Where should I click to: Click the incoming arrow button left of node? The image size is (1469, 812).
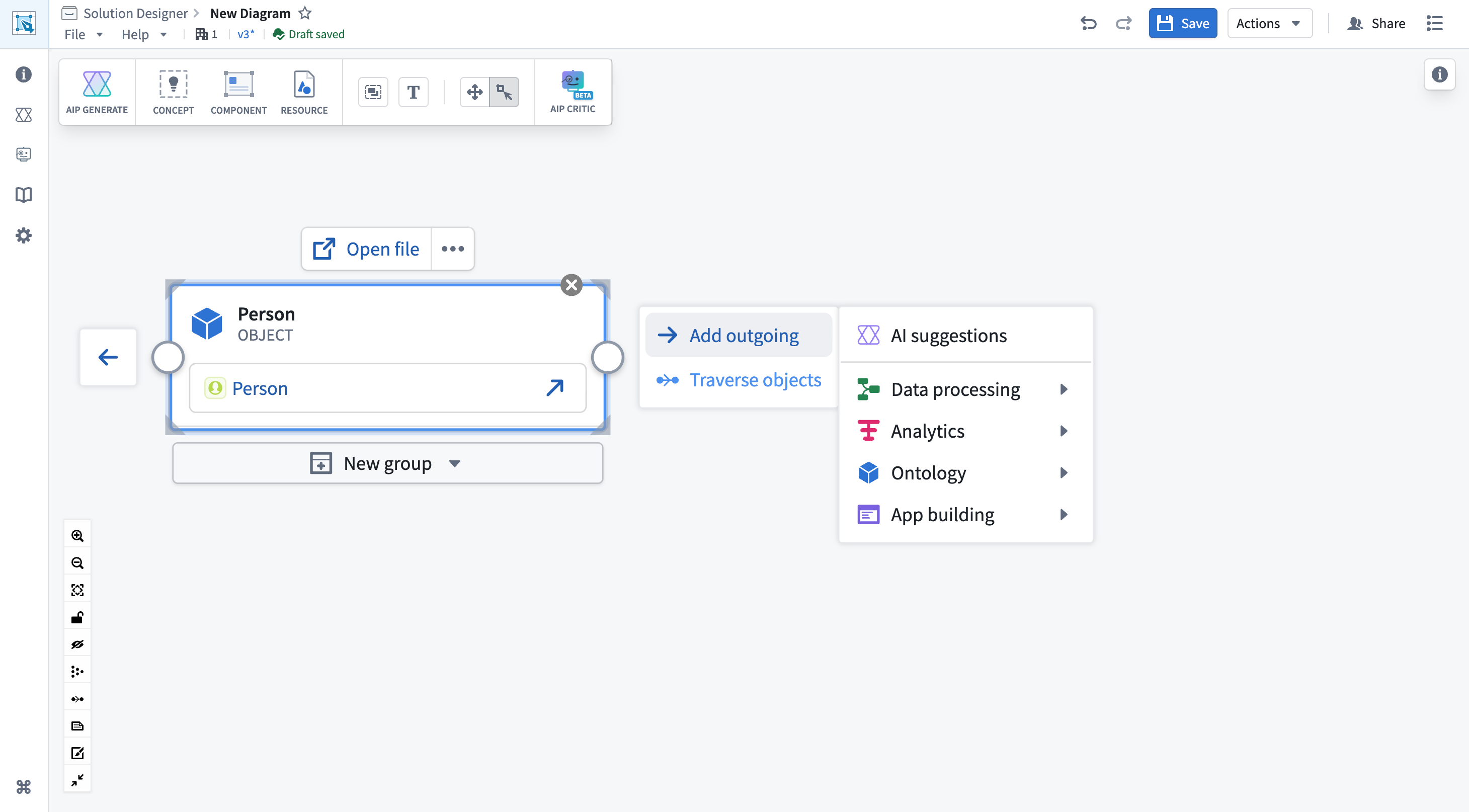[108, 357]
